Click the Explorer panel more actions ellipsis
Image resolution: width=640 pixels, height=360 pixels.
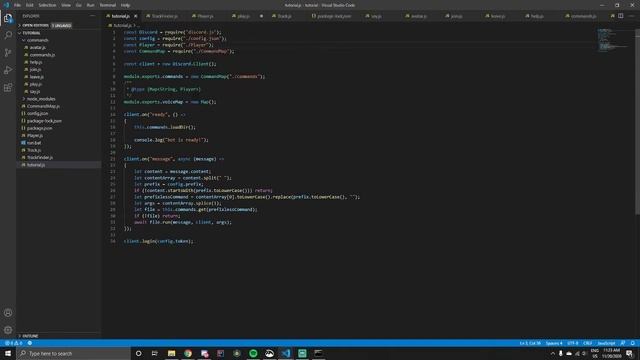[93, 16]
